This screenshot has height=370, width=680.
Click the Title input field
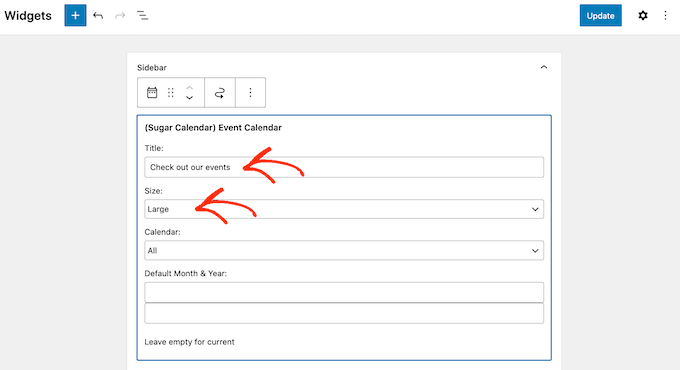[x=344, y=167]
